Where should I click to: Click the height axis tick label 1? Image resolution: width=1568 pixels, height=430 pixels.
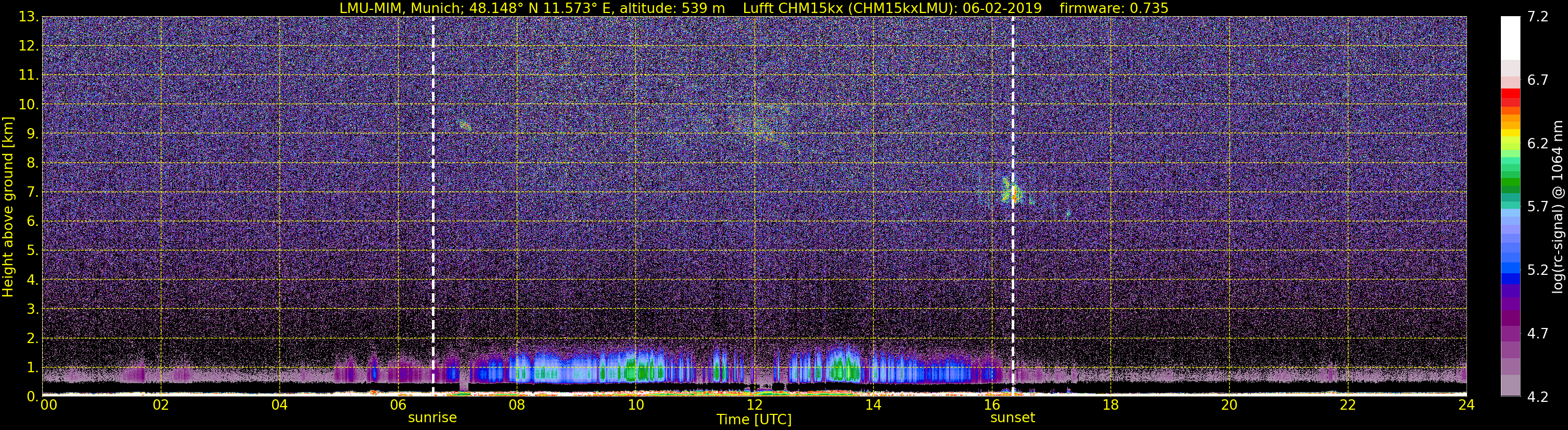pyautogui.click(x=32, y=367)
